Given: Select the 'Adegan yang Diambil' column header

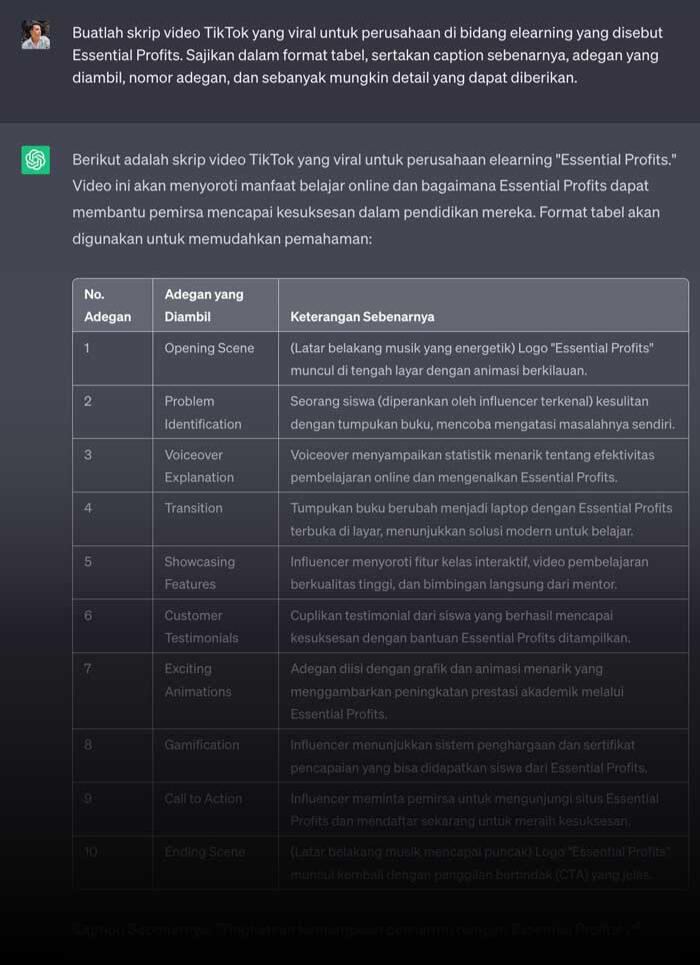Looking at the screenshot, I should pos(215,305).
